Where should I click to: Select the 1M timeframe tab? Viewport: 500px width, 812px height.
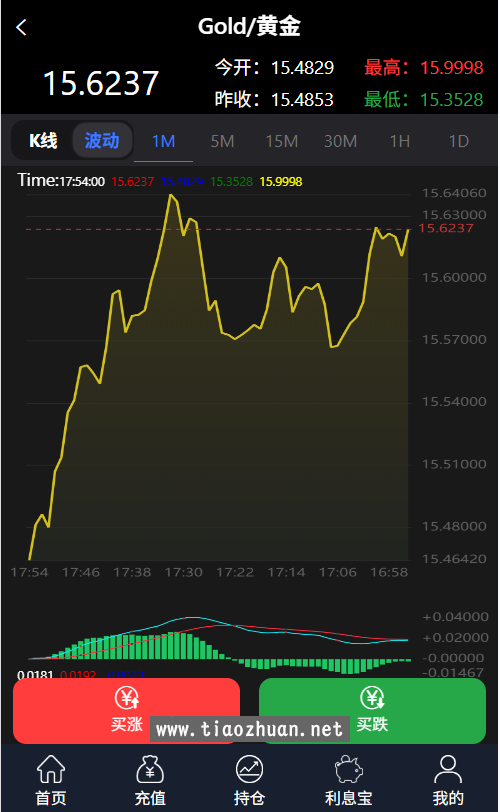[164, 141]
